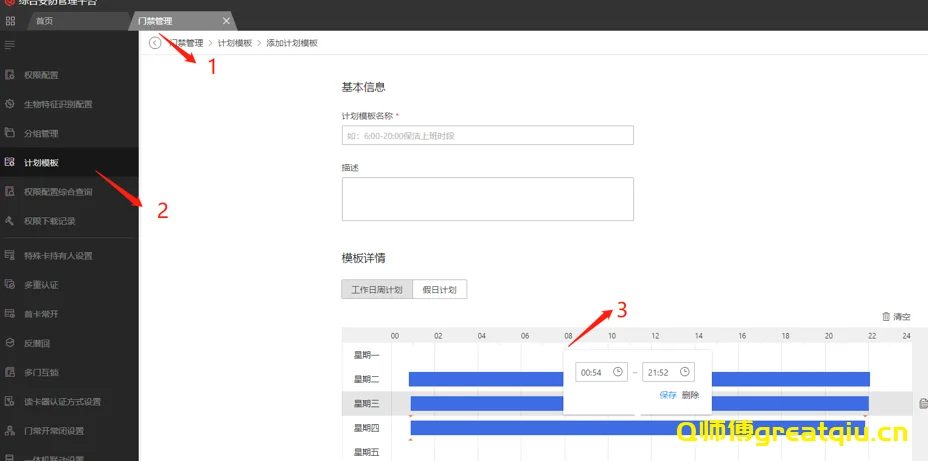Collapse sidebar with the hamburger menu icon

pos(10,45)
